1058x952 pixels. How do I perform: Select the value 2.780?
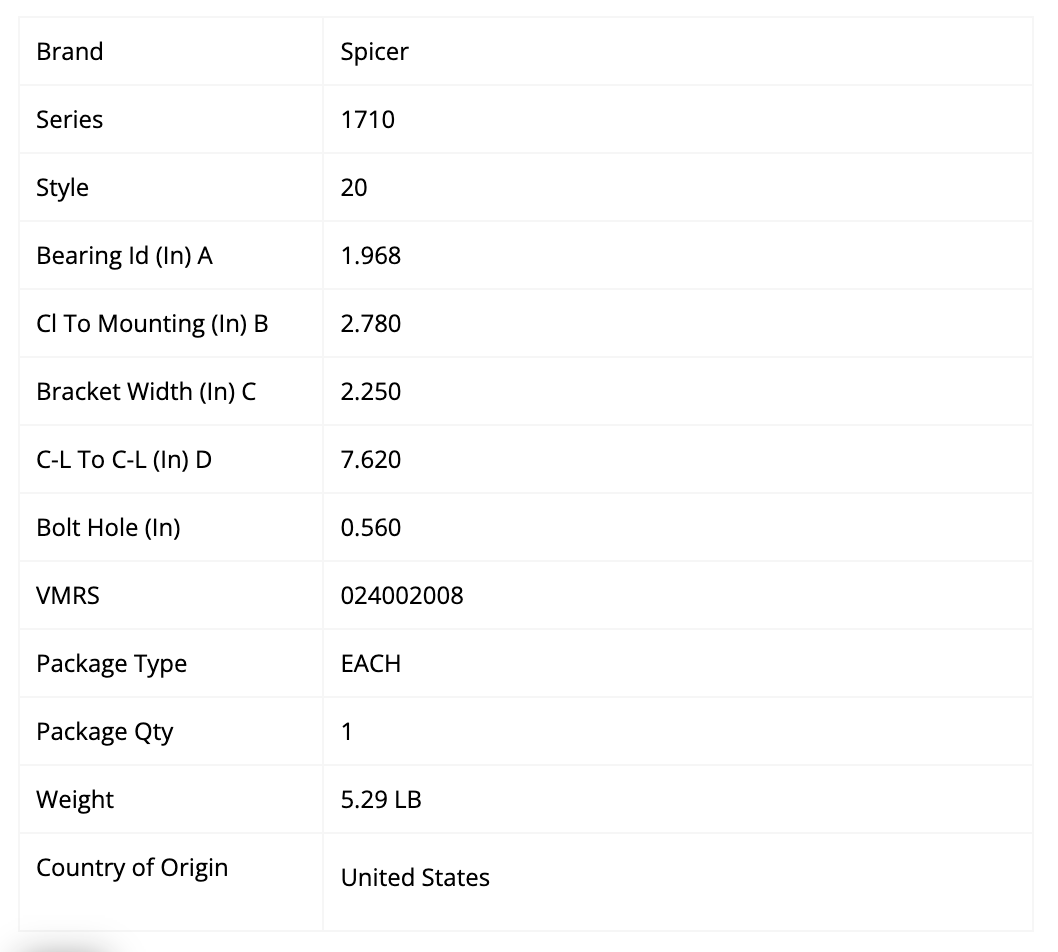click(370, 324)
